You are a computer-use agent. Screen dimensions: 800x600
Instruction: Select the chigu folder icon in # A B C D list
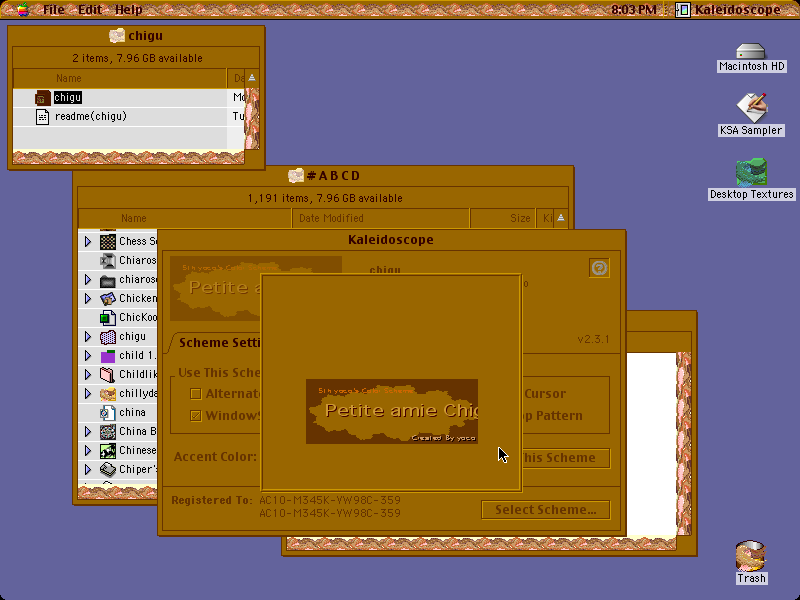pyautogui.click(x=108, y=337)
